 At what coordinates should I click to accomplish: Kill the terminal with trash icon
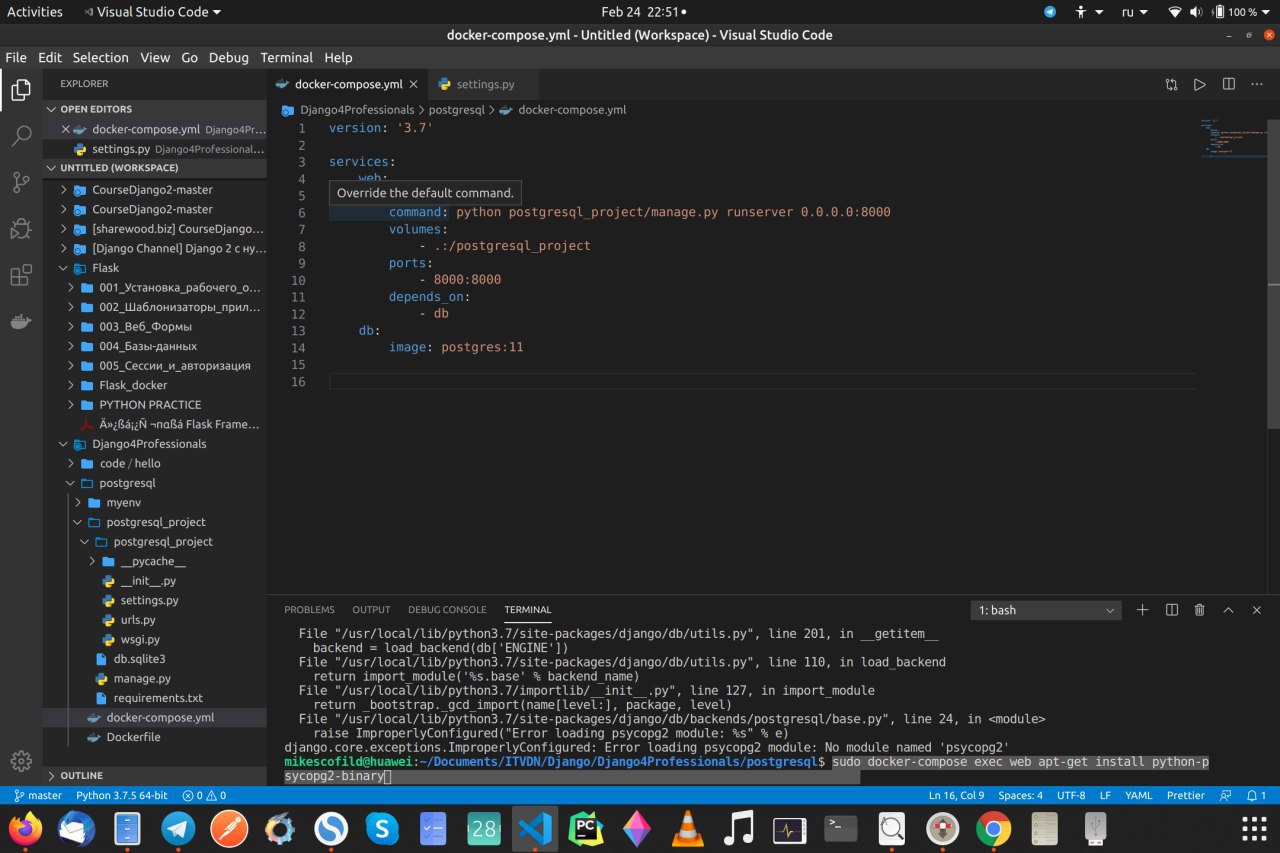[1200, 610]
